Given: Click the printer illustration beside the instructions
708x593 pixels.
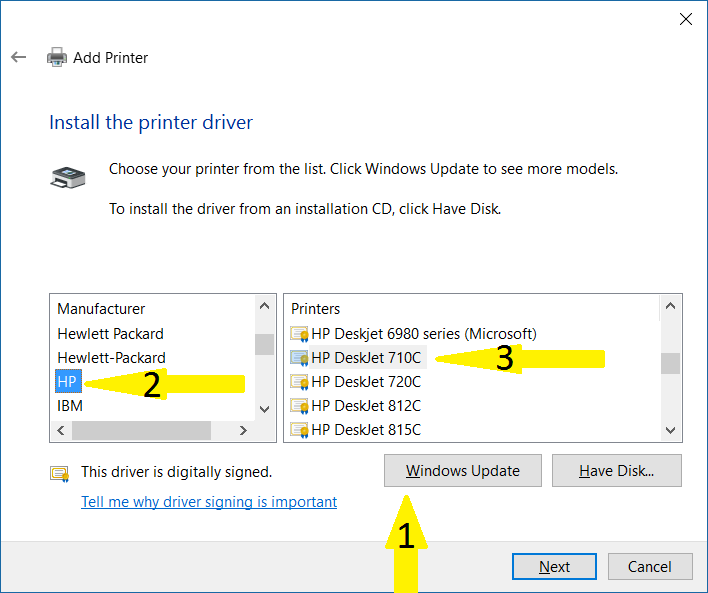Looking at the screenshot, I should [68, 178].
